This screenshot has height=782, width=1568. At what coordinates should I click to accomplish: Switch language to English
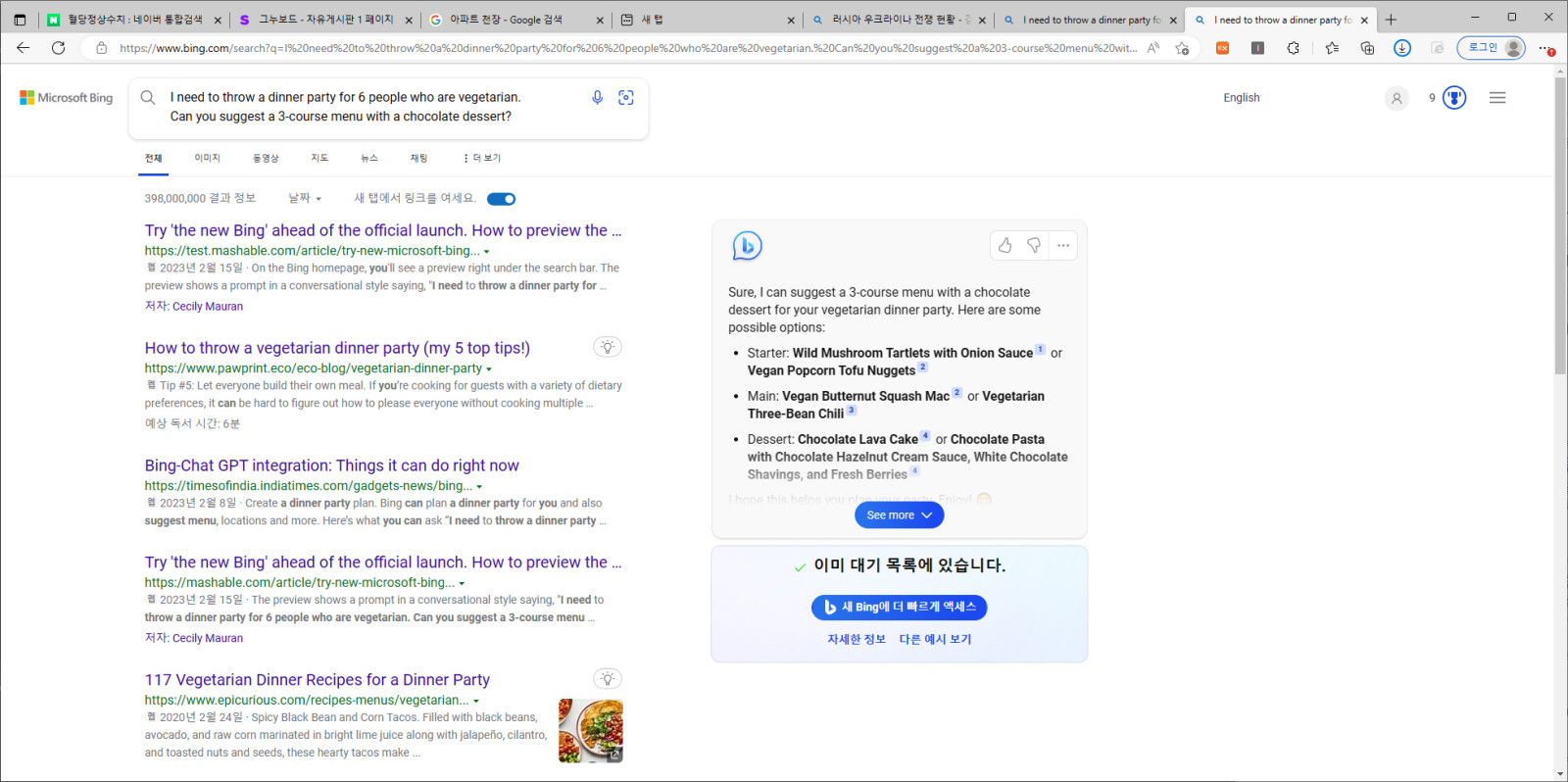point(1242,98)
